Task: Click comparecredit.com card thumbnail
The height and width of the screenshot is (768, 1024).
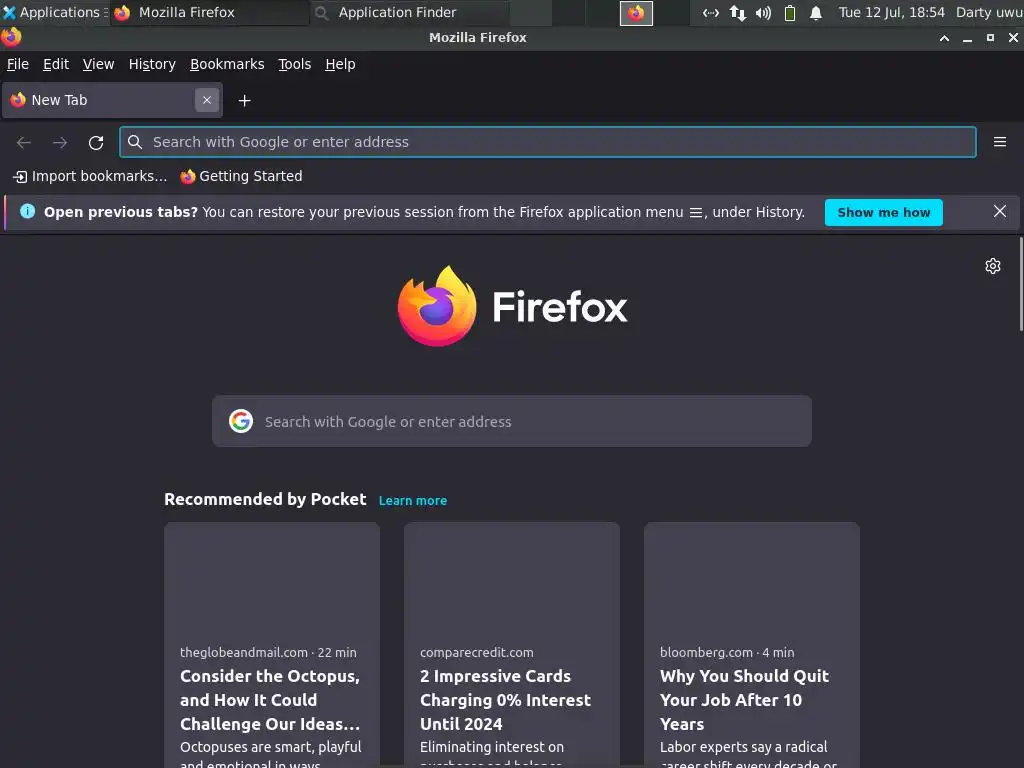Action: pos(512,577)
